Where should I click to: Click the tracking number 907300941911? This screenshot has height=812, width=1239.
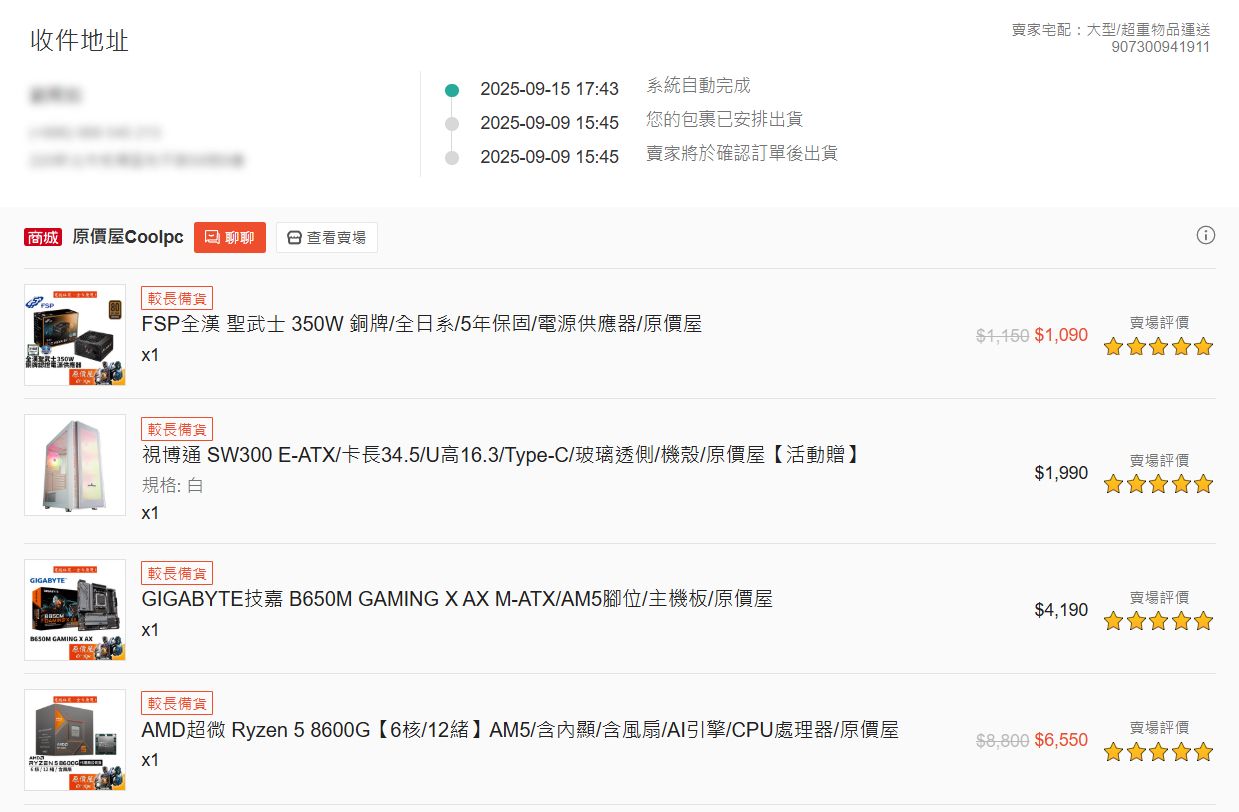coord(1160,47)
